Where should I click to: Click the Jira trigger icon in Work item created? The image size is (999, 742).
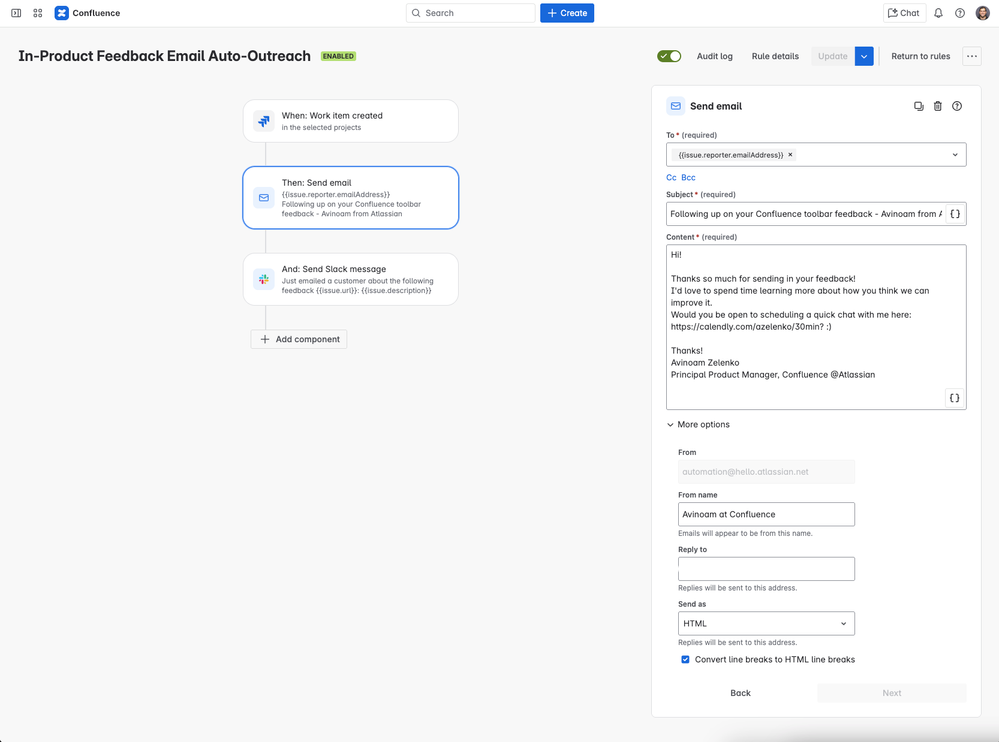tap(264, 121)
